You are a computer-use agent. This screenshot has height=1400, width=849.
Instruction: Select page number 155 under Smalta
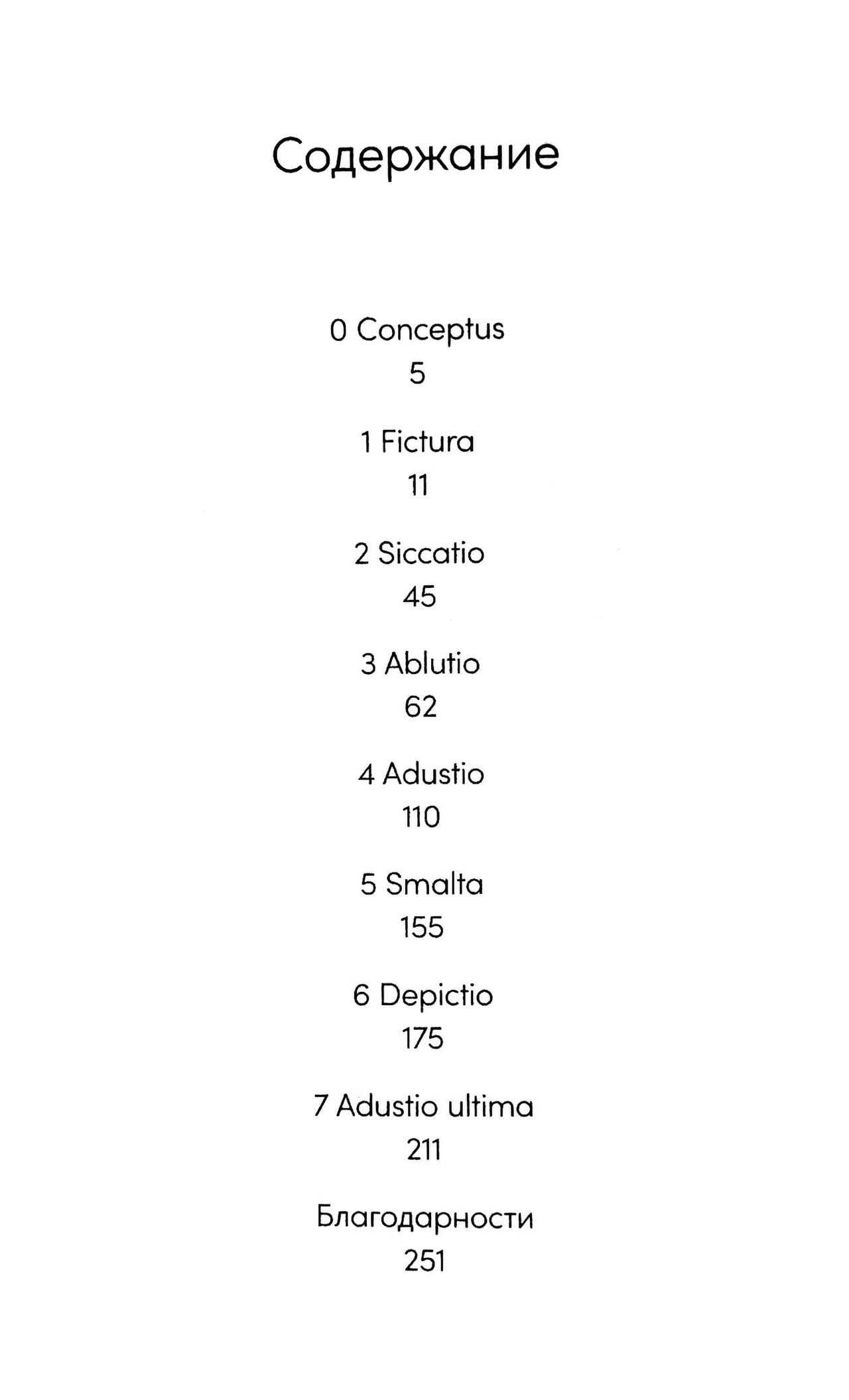[x=422, y=928]
